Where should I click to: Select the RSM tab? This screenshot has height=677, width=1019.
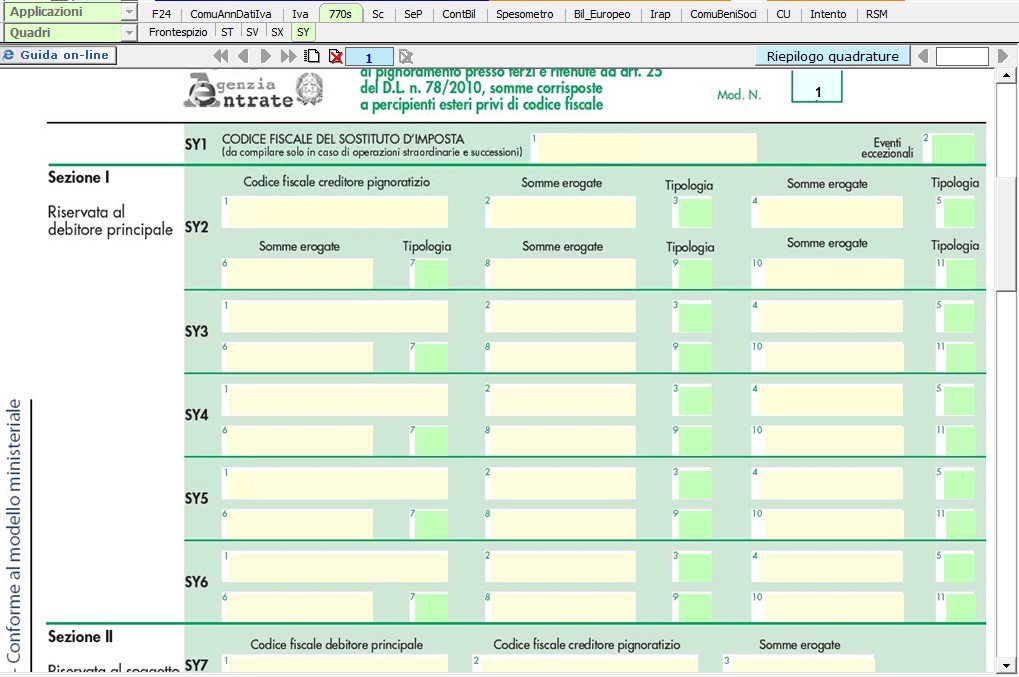coord(876,14)
